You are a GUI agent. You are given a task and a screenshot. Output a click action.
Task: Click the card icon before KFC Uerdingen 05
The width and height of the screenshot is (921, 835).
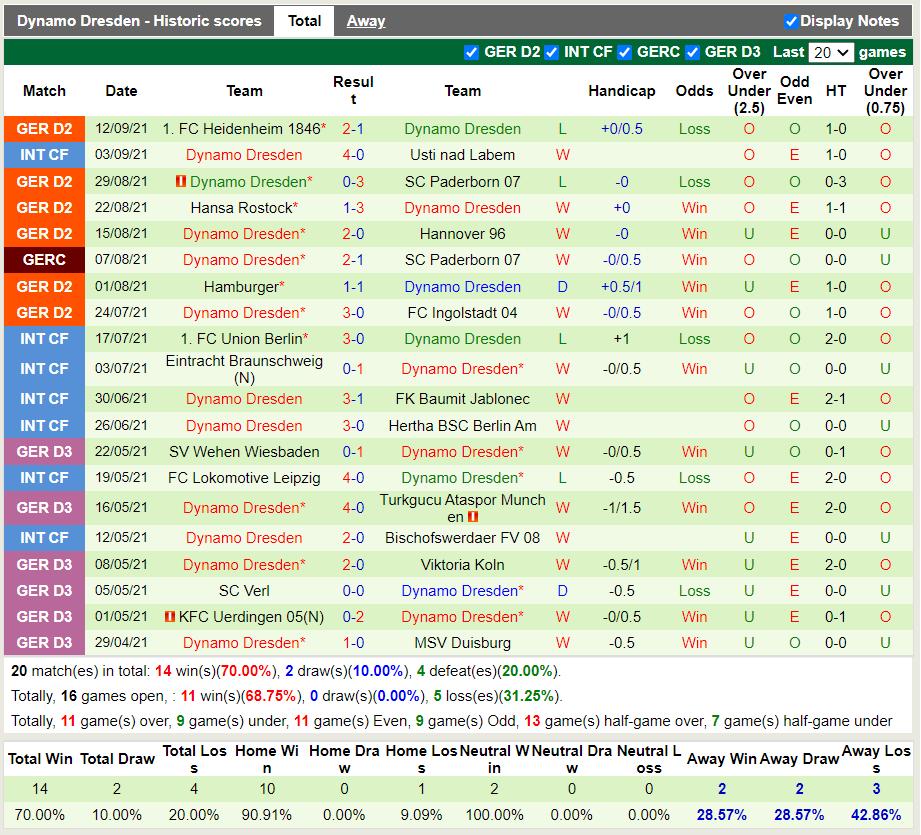pyautogui.click(x=170, y=617)
